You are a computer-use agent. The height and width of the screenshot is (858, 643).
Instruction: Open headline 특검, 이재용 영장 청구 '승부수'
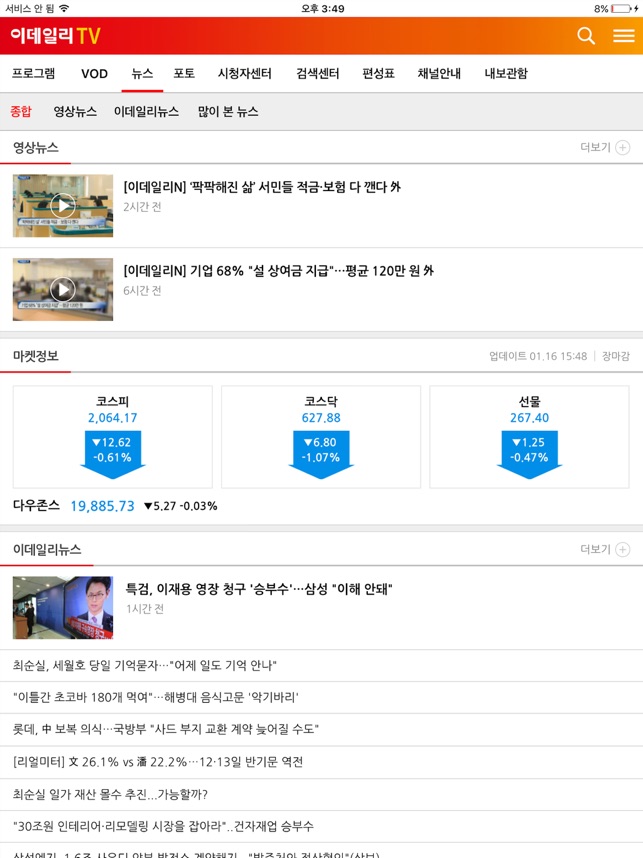(x=259, y=589)
